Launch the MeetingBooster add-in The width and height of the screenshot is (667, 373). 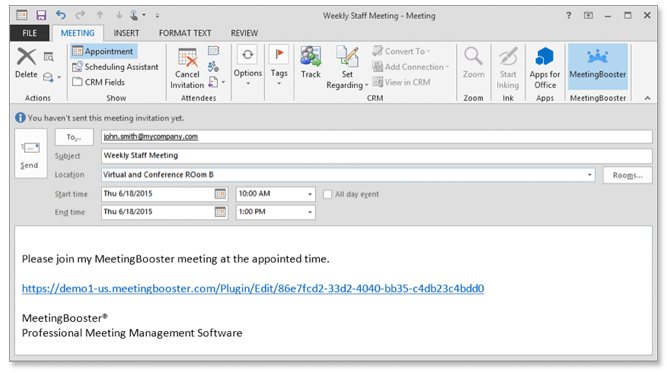pyautogui.click(x=598, y=66)
